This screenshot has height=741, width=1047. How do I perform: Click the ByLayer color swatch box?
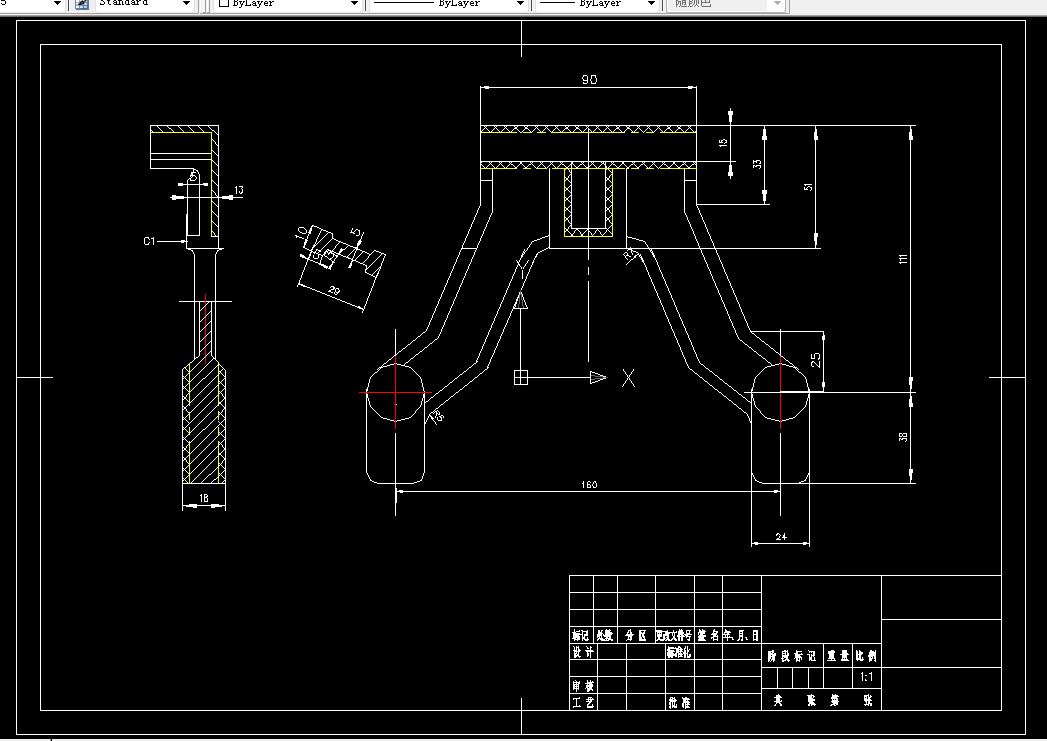[x=224, y=3]
